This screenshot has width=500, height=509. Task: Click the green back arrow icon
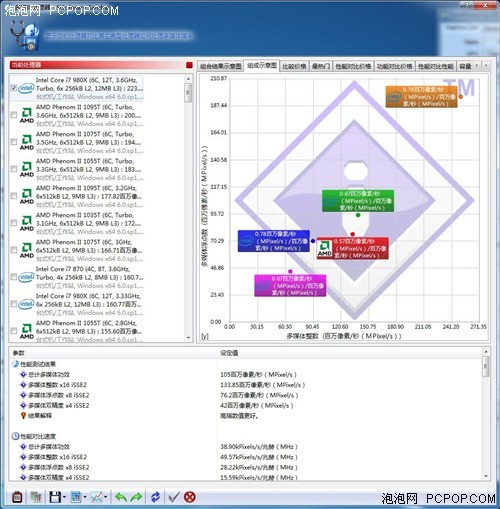(121, 497)
